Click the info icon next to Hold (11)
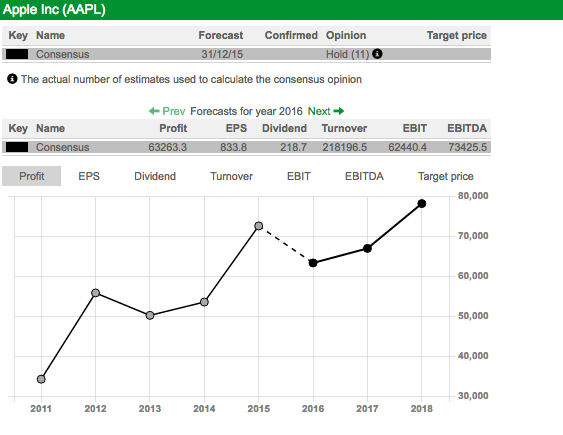 pyautogui.click(x=377, y=54)
